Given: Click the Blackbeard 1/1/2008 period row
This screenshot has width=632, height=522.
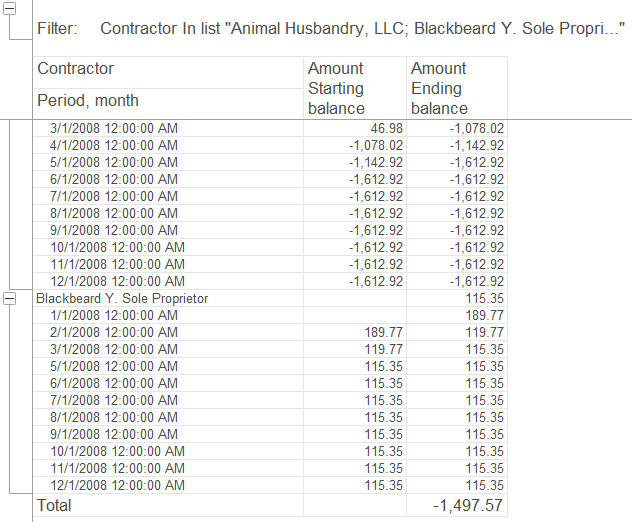Looking at the screenshot, I should tap(270, 315).
